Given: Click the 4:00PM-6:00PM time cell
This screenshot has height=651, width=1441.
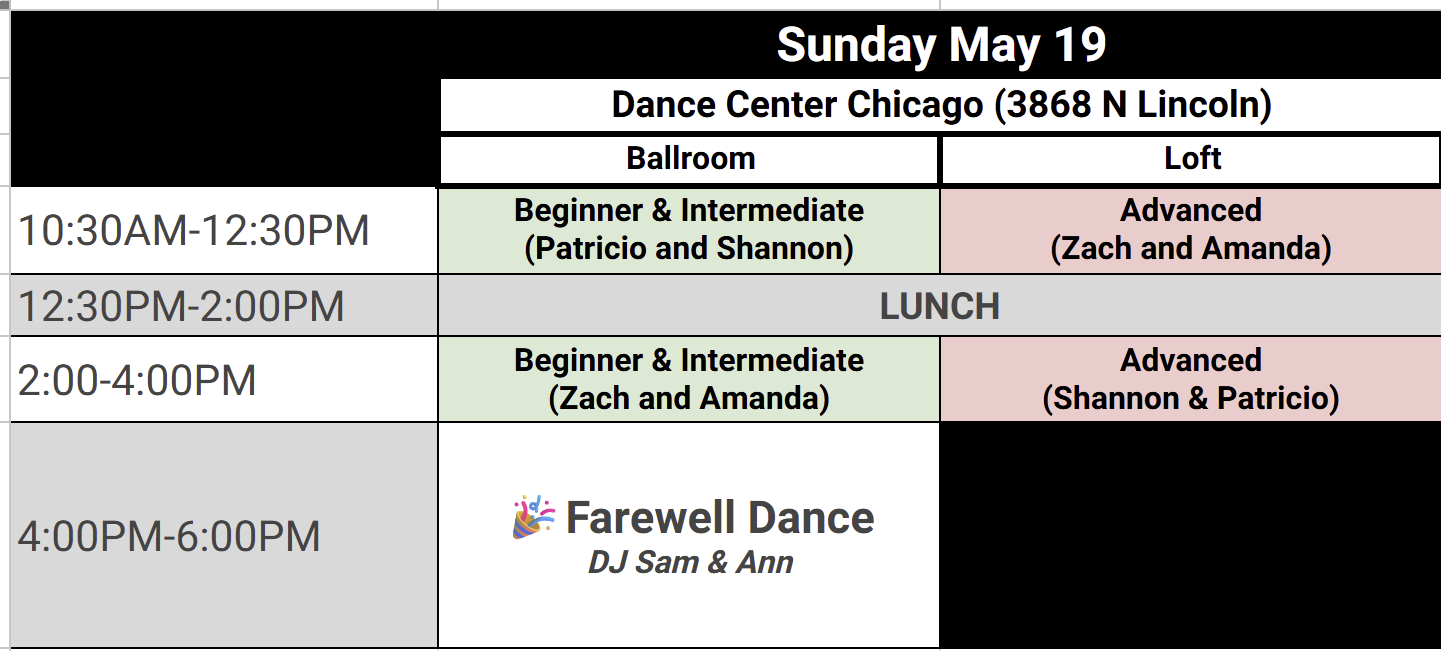Looking at the screenshot, I should click(x=224, y=536).
